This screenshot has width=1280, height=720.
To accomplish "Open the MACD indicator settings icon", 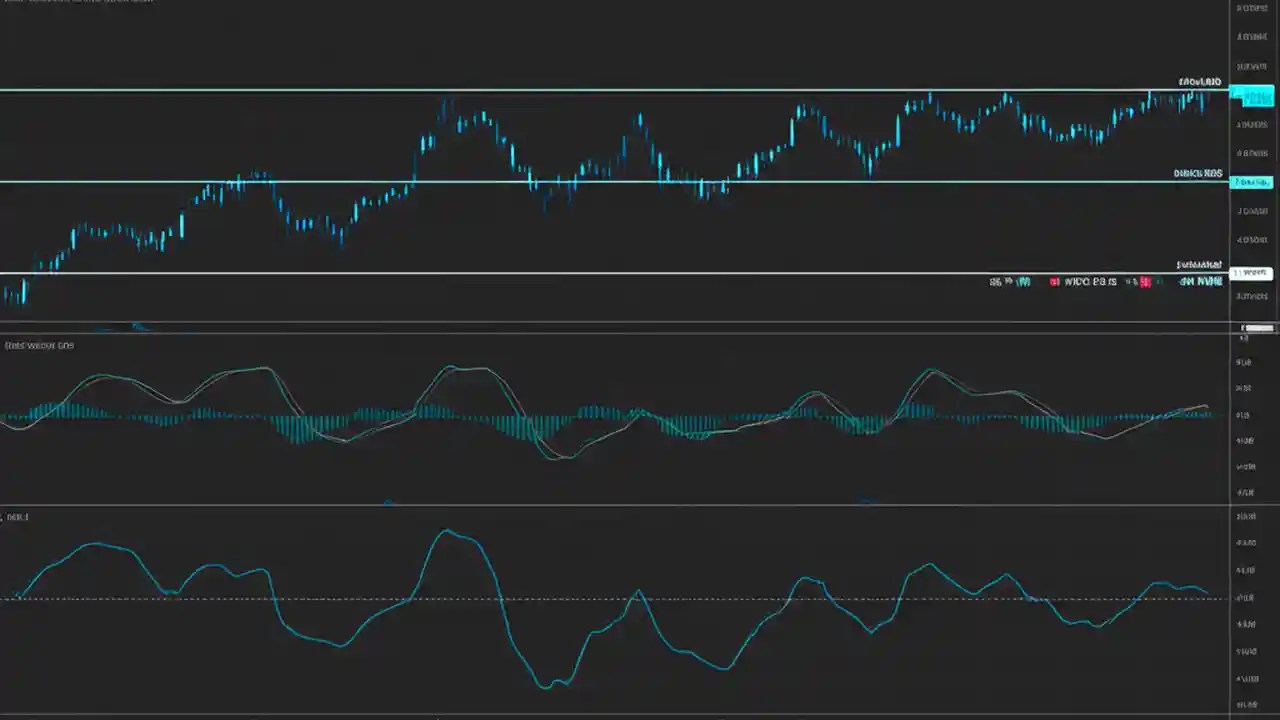I will tap(40, 345).
